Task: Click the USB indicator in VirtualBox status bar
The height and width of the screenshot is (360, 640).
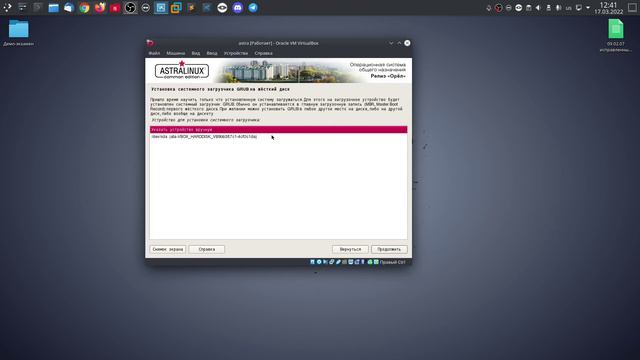Action: (x=338, y=262)
